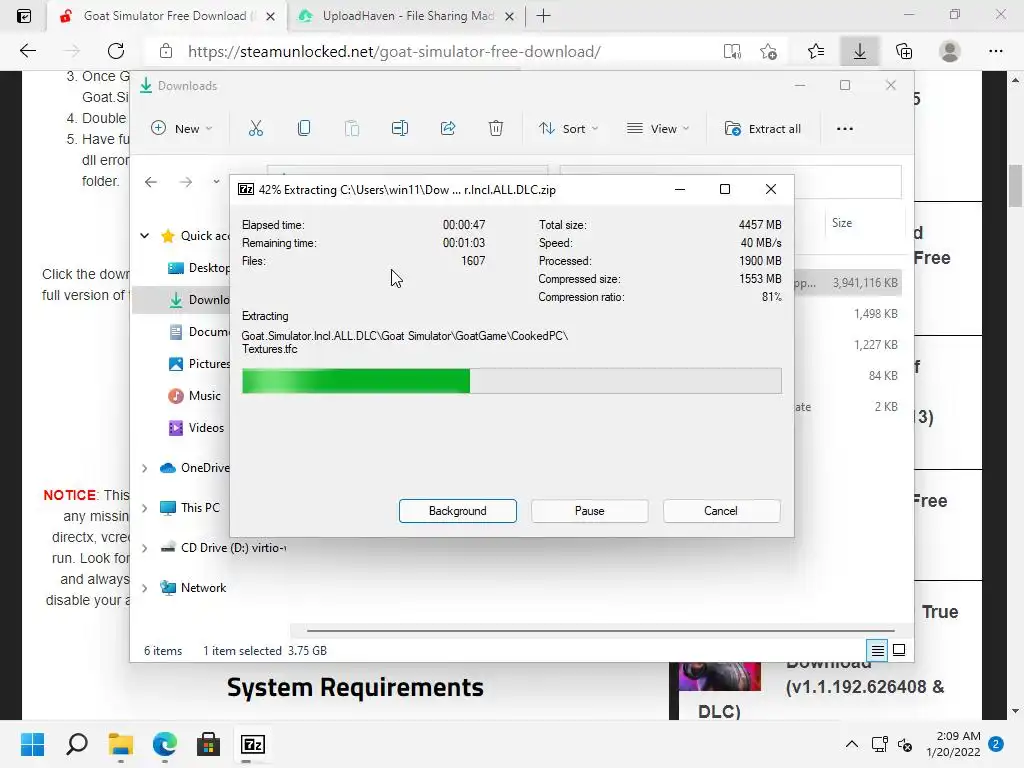Click the extraction progress bar
1024x768 pixels.
tap(511, 381)
